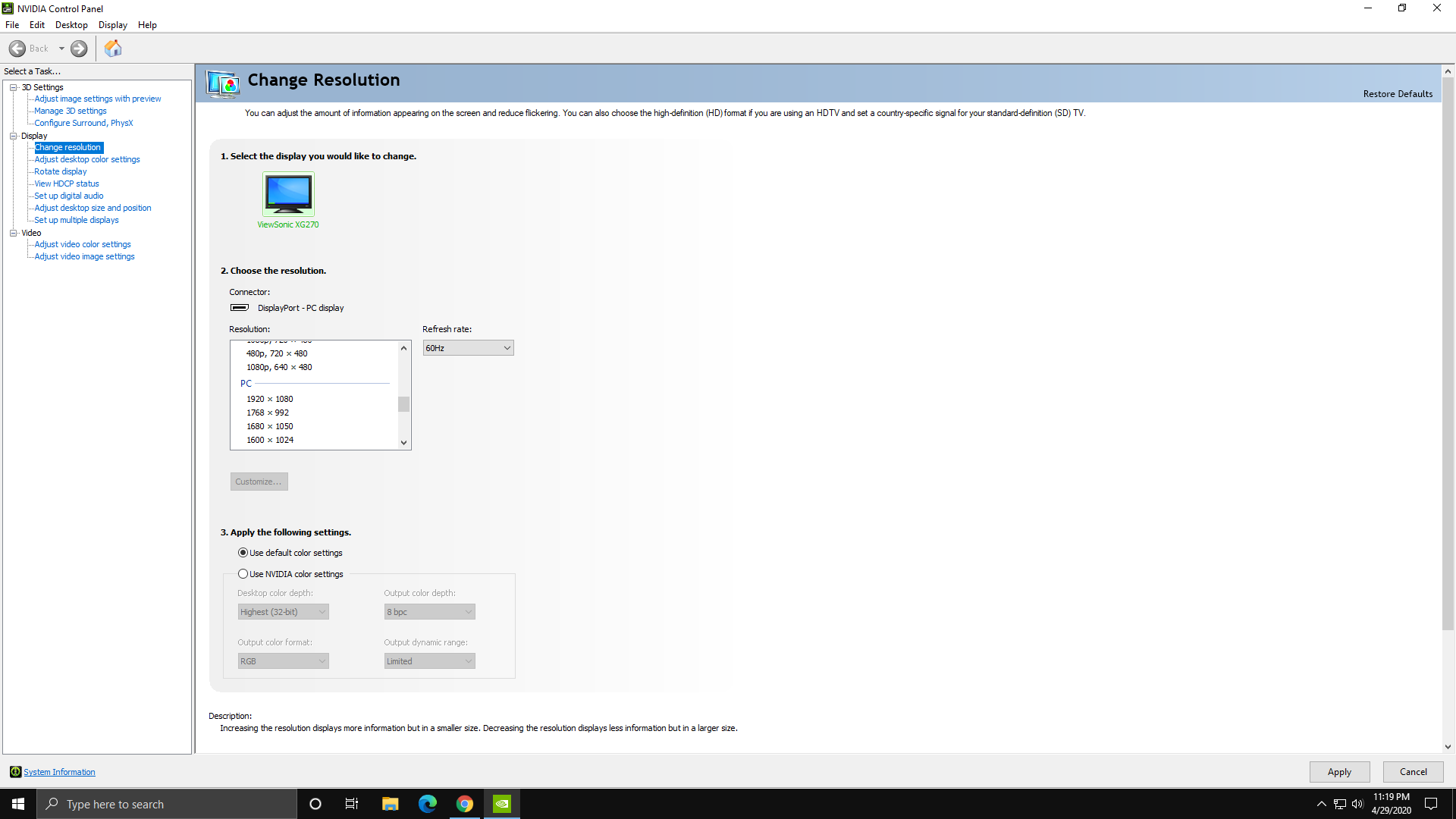Viewport: 1456px width, 819px height.
Task: Select the ViewSonic XG270 display icon
Action: click(287, 193)
